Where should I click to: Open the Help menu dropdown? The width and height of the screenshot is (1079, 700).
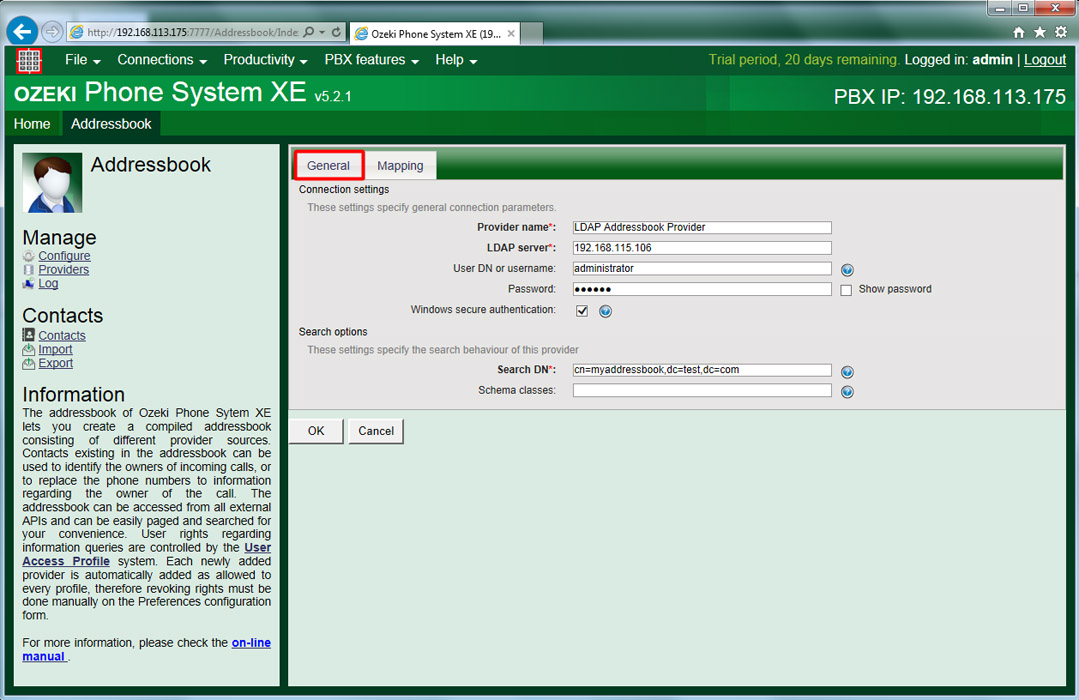(456, 60)
